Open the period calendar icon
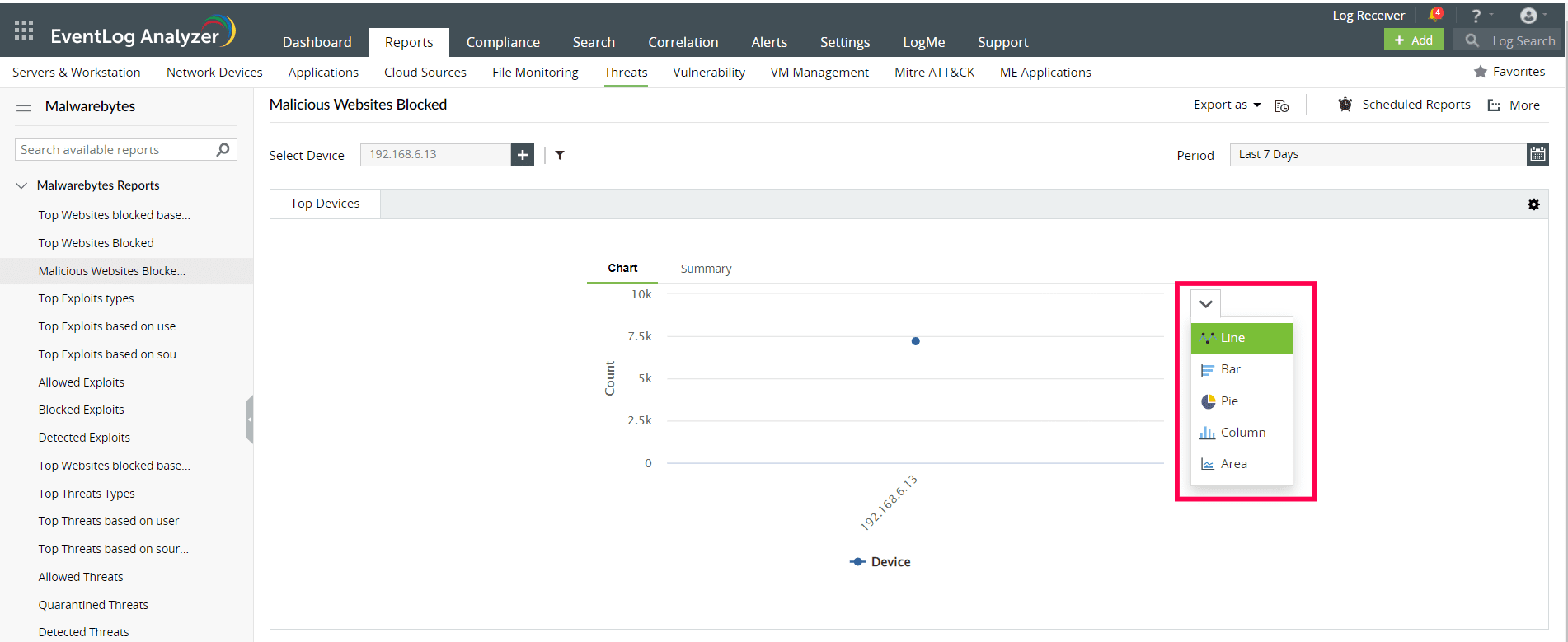 [1537, 154]
